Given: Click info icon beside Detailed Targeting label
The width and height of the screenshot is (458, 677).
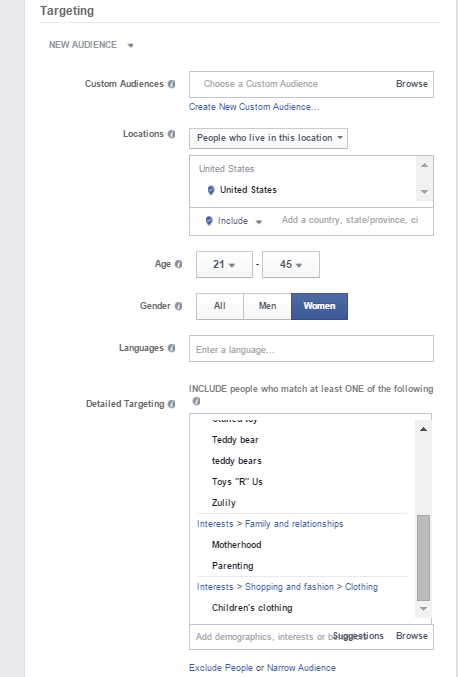Looking at the screenshot, I should pos(171,404).
